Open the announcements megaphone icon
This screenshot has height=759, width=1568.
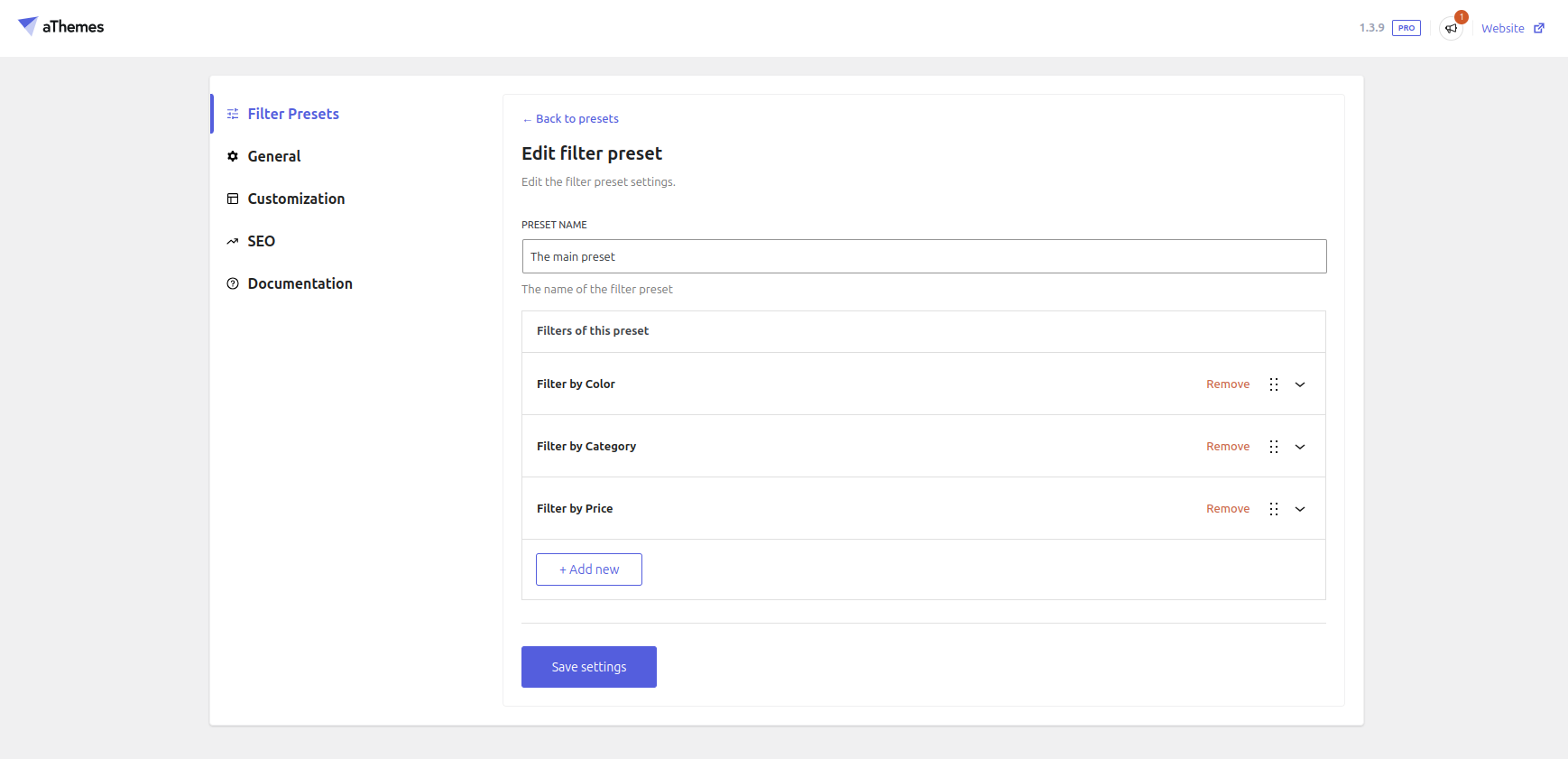1451,29
